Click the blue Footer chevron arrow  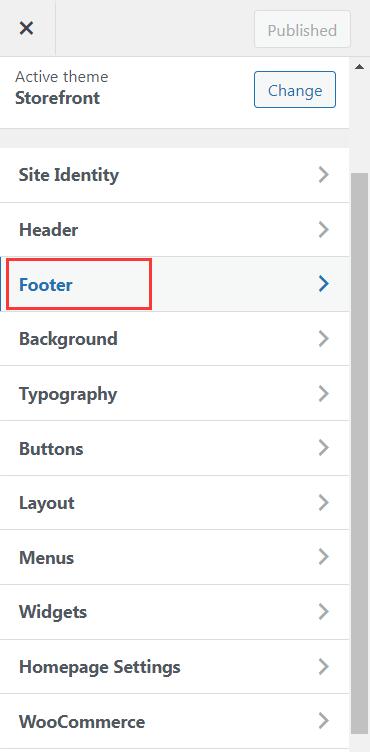pos(324,284)
